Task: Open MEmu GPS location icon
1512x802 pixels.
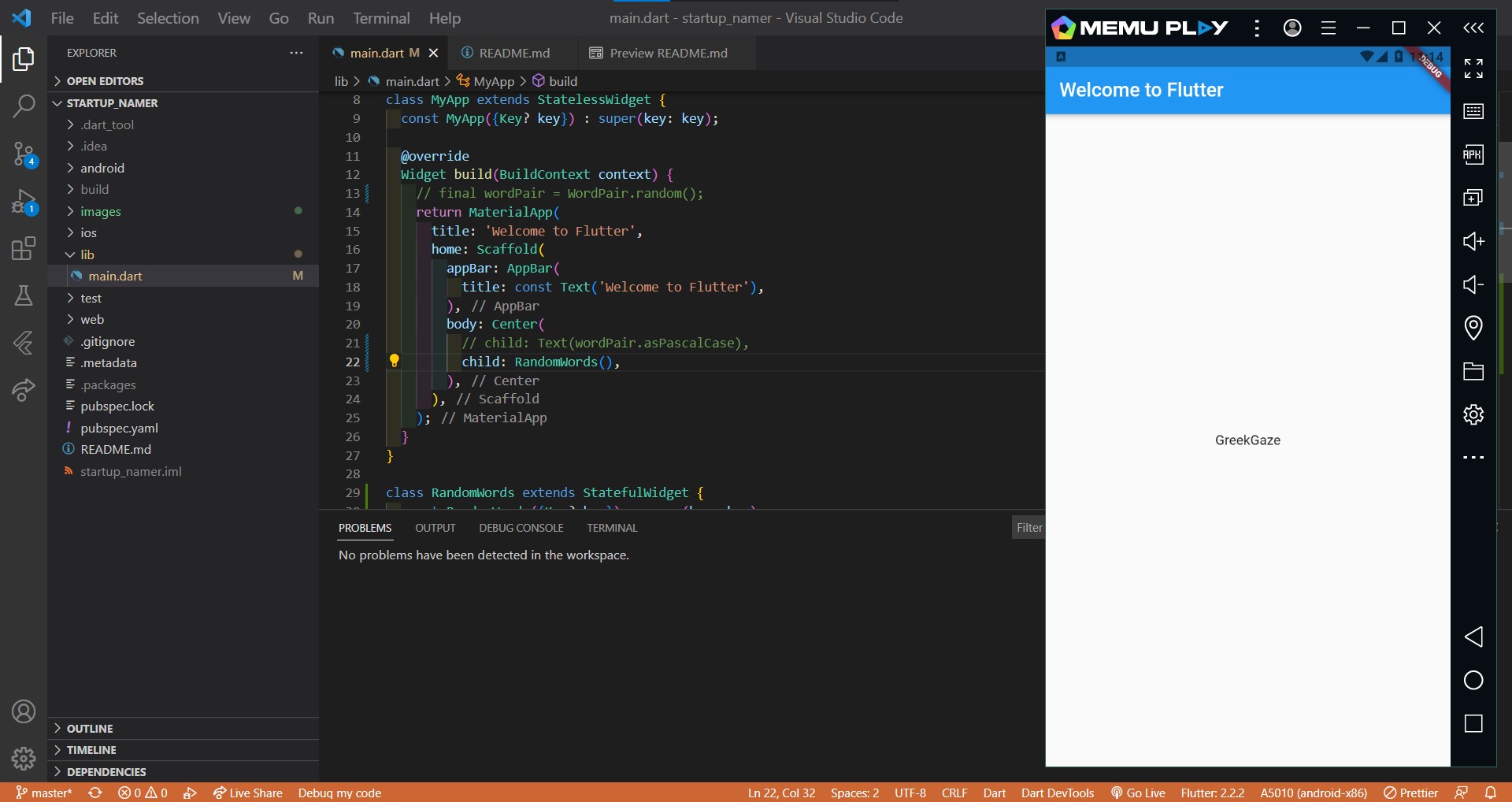Action: [1473, 328]
